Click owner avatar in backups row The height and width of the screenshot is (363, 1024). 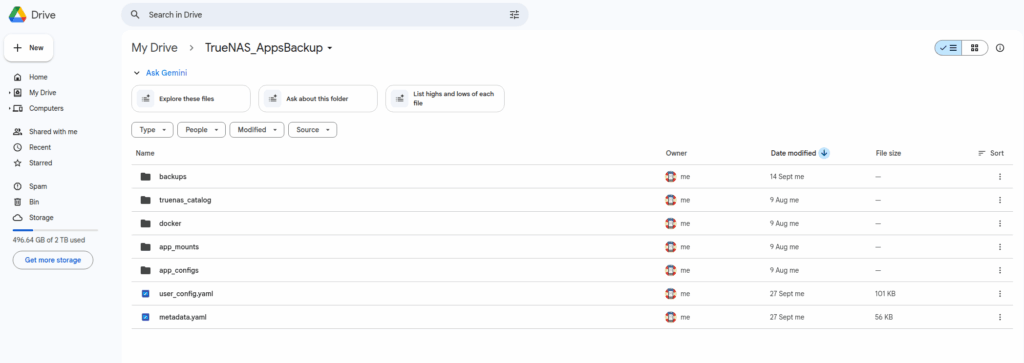pos(671,176)
